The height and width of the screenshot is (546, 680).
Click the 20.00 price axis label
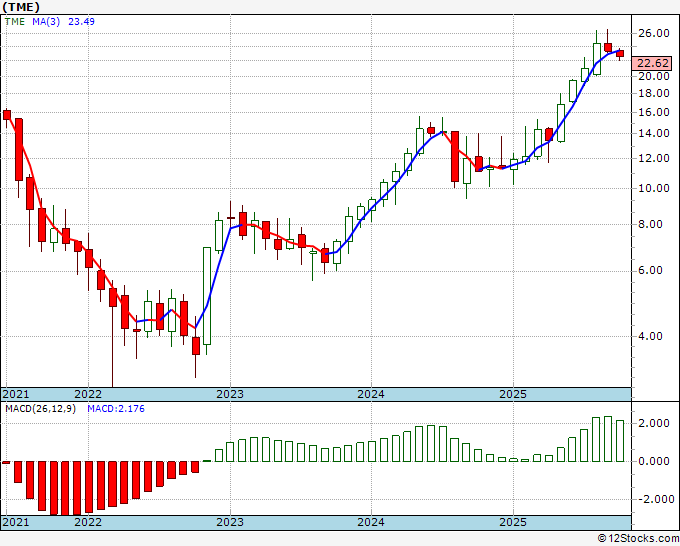[654, 76]
